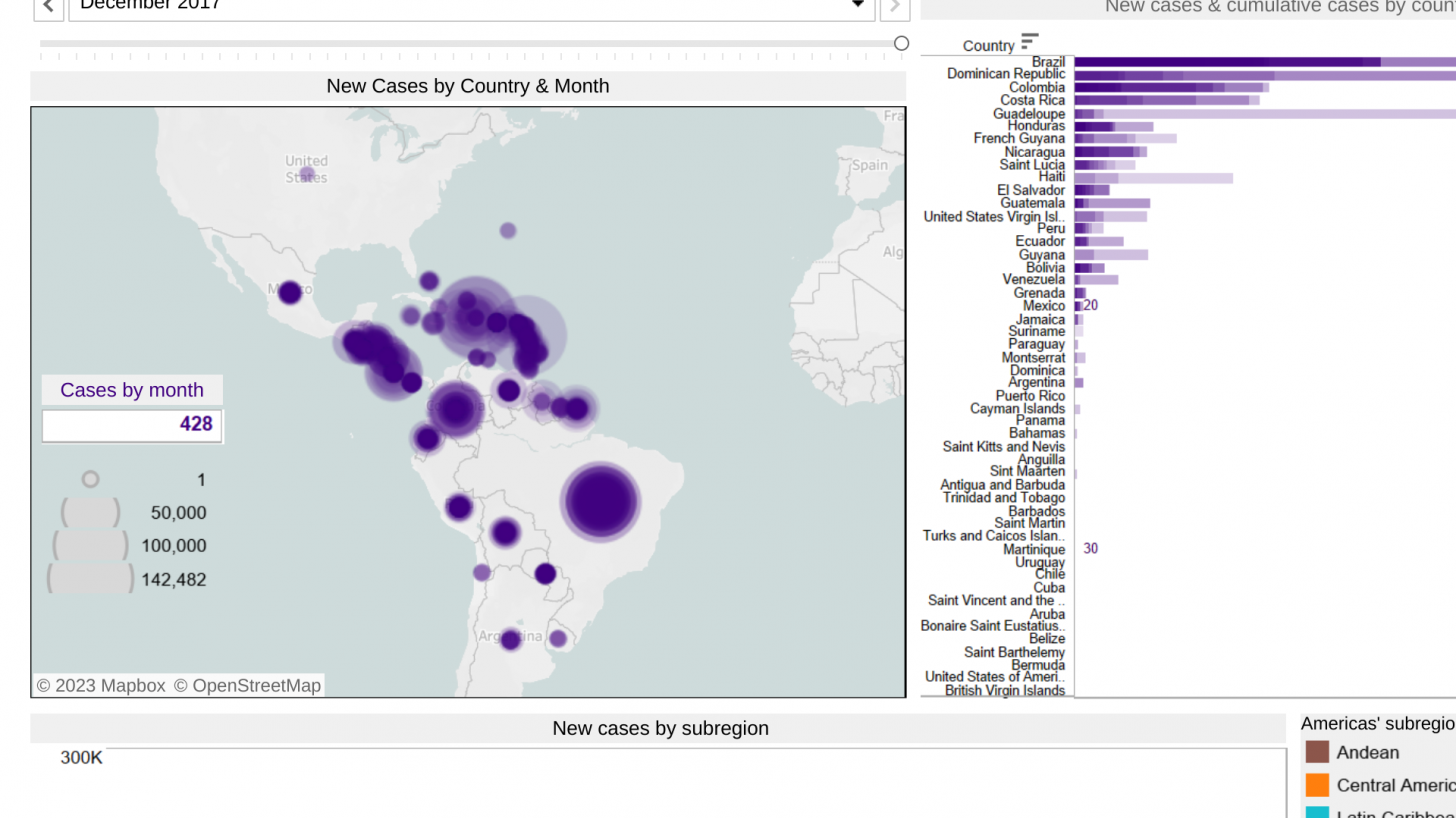
Task: Select the next month arrow
Action: (x=893, y=6)
